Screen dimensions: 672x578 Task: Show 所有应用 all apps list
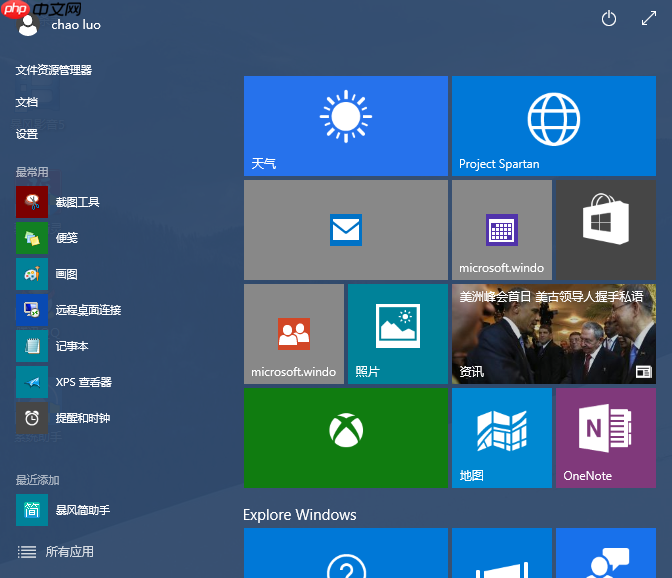(x=55, y=551)
